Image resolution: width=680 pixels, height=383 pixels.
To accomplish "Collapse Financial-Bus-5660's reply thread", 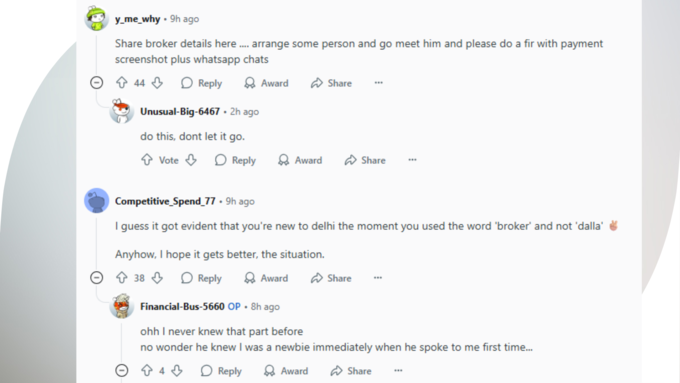I will point(122,370).
